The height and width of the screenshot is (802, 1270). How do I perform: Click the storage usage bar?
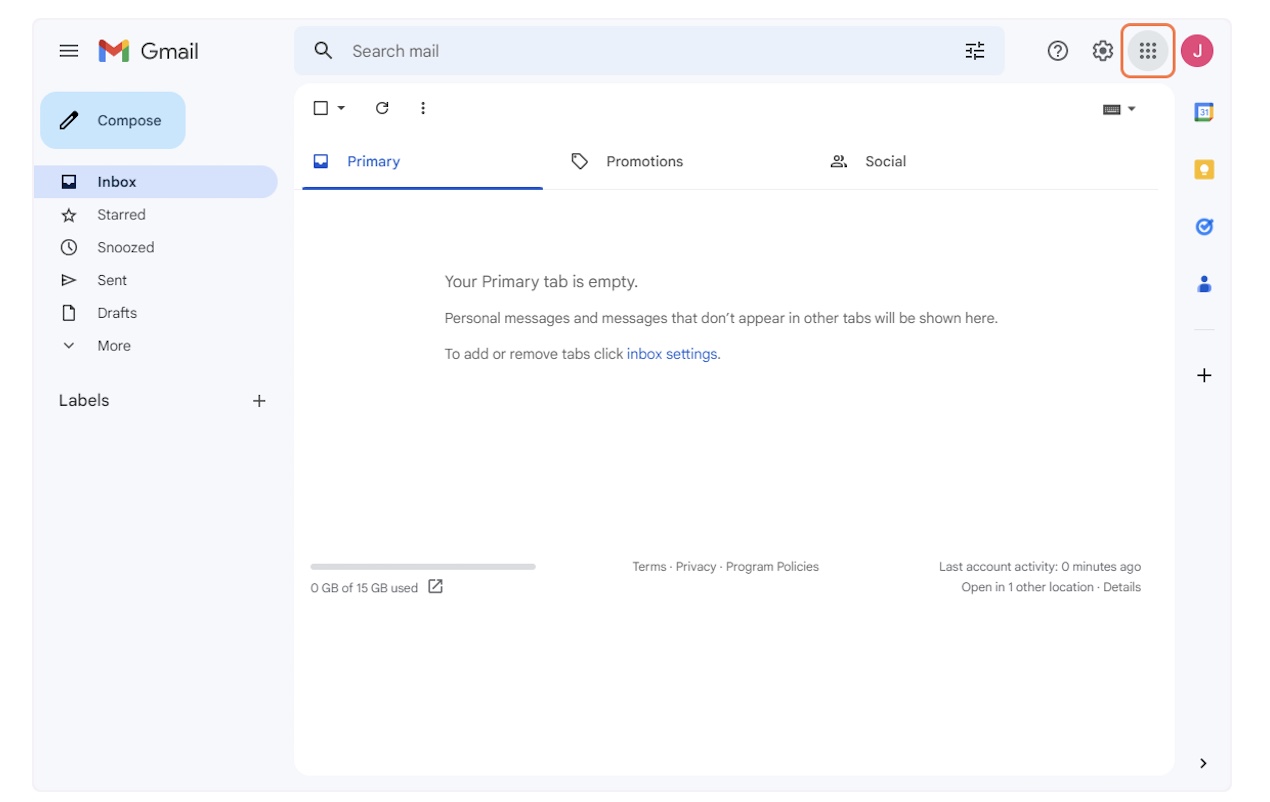tap(423, 567)
